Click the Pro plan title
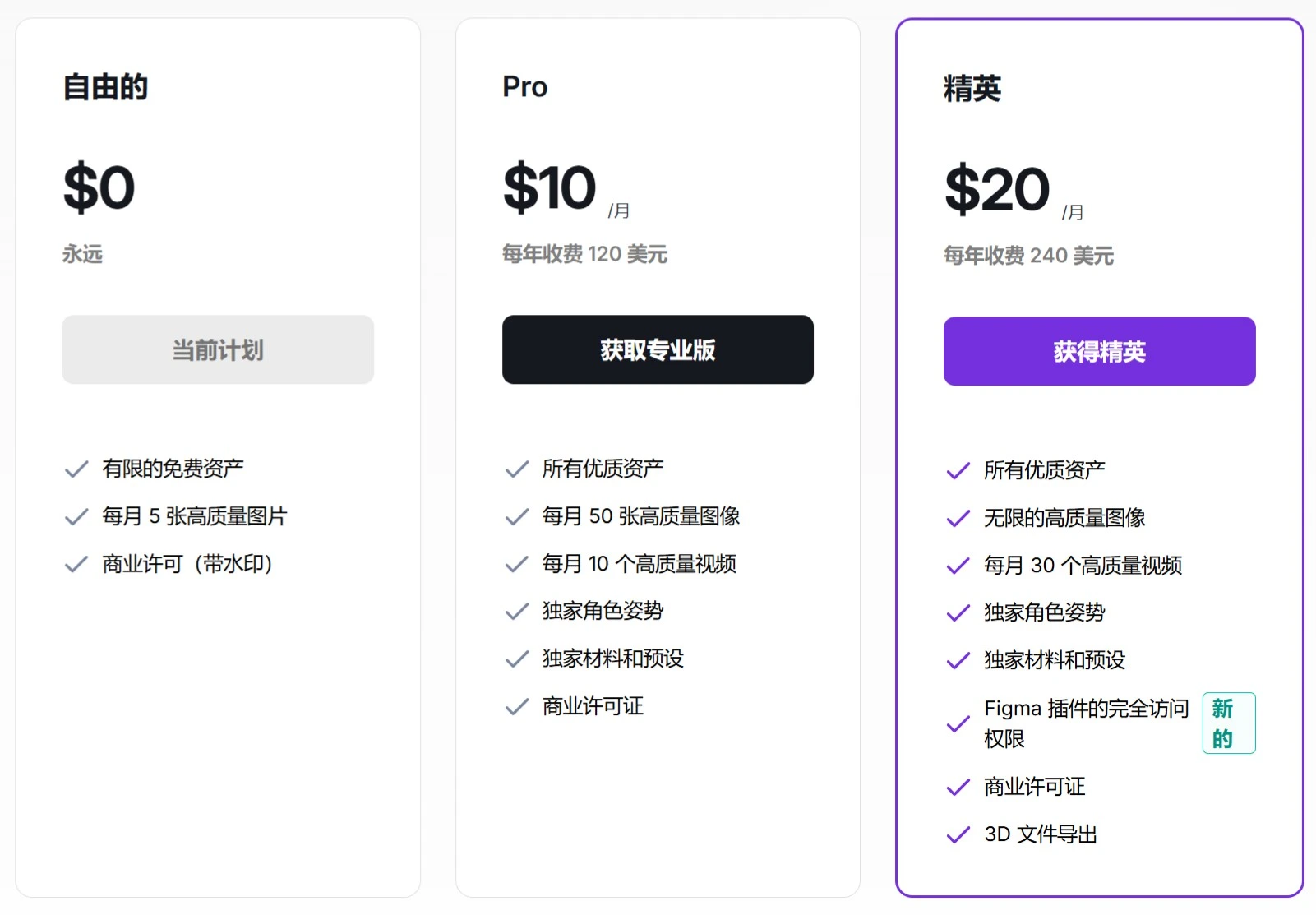Screen dimensions: 1316x915 click(x=525, y=87)
